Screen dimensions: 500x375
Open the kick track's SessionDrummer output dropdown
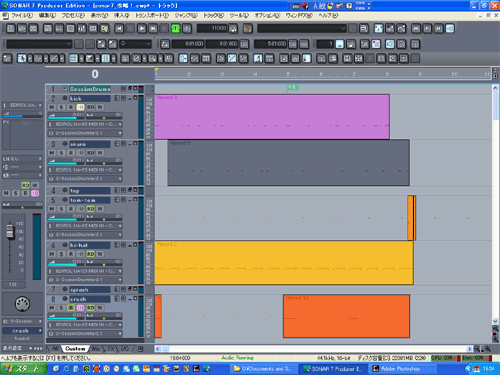pyautogui.click(x=85, y=133)
